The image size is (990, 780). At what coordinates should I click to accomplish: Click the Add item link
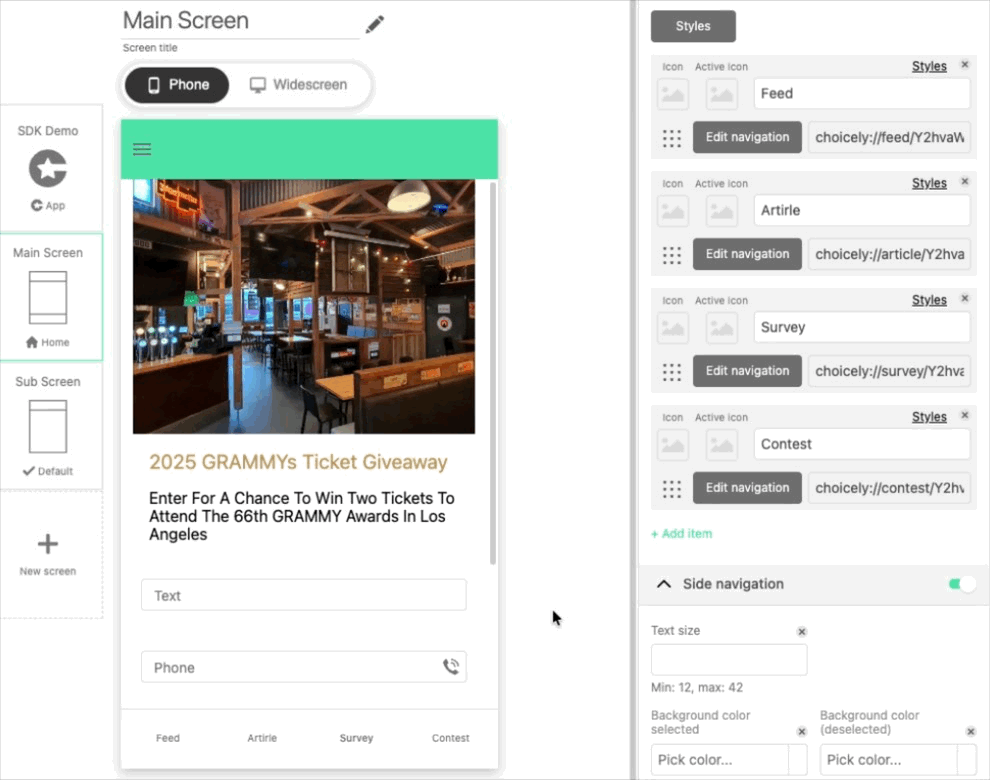coord(681,534)
